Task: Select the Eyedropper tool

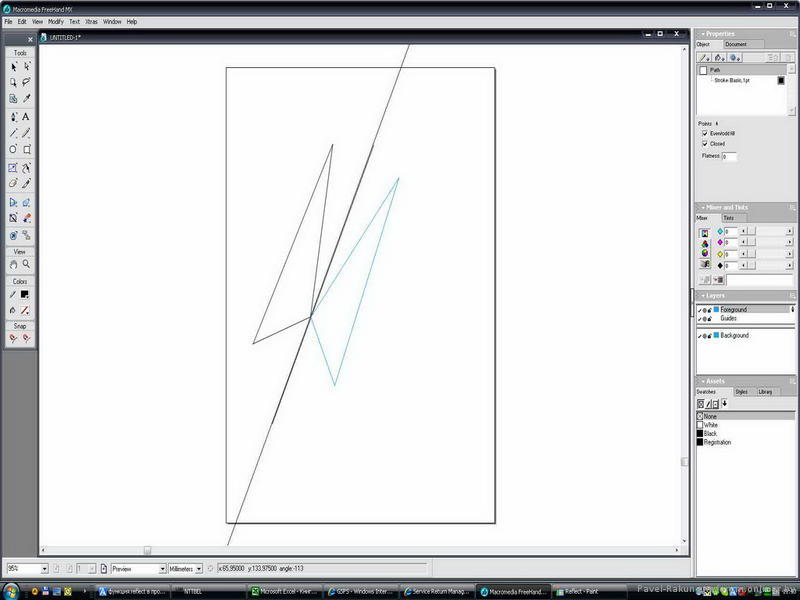Action: tap(27, 98)
